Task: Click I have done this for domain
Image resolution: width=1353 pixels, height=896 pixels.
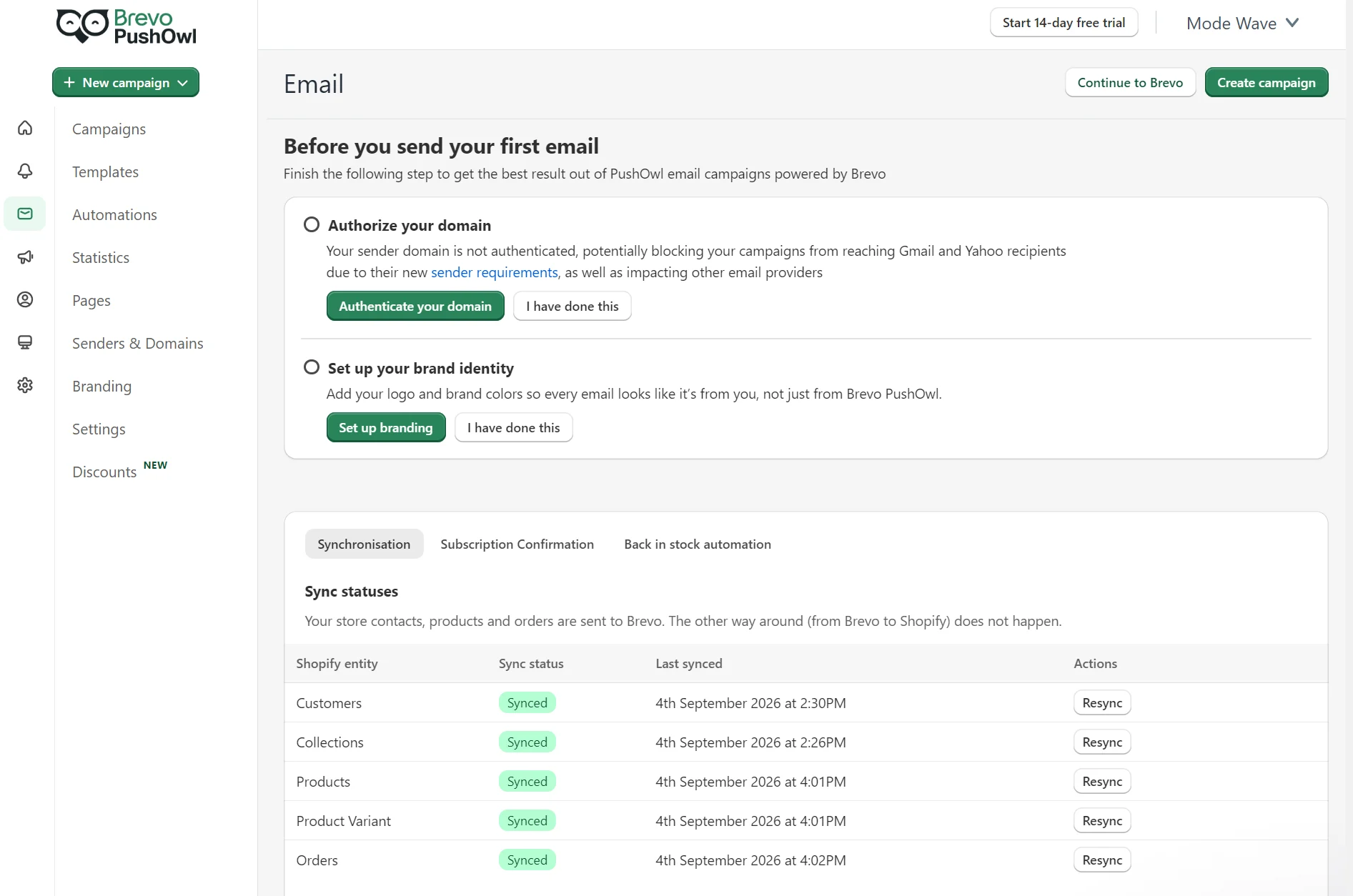Action: click(x=573, y=306)
